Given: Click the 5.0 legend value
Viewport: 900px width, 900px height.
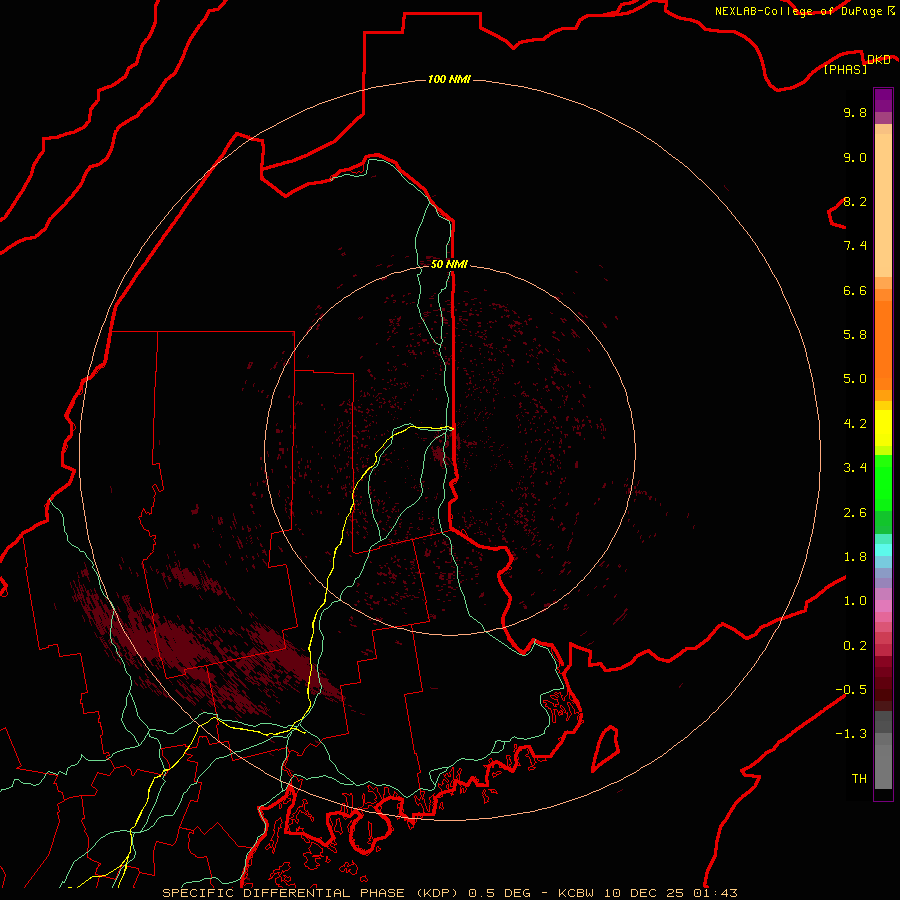Looking at the screenshot, I should click(855, 379).
